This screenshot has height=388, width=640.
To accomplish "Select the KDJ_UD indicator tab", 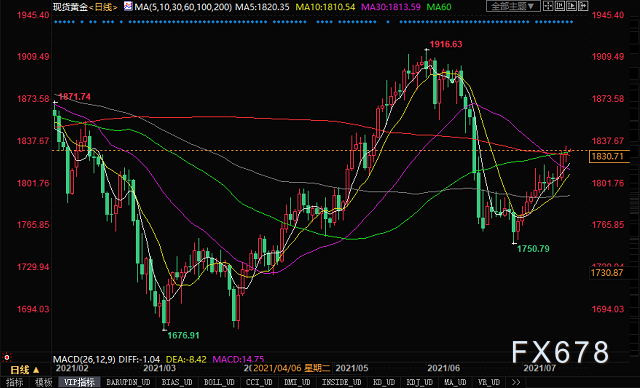I will [x=420, y=382].
